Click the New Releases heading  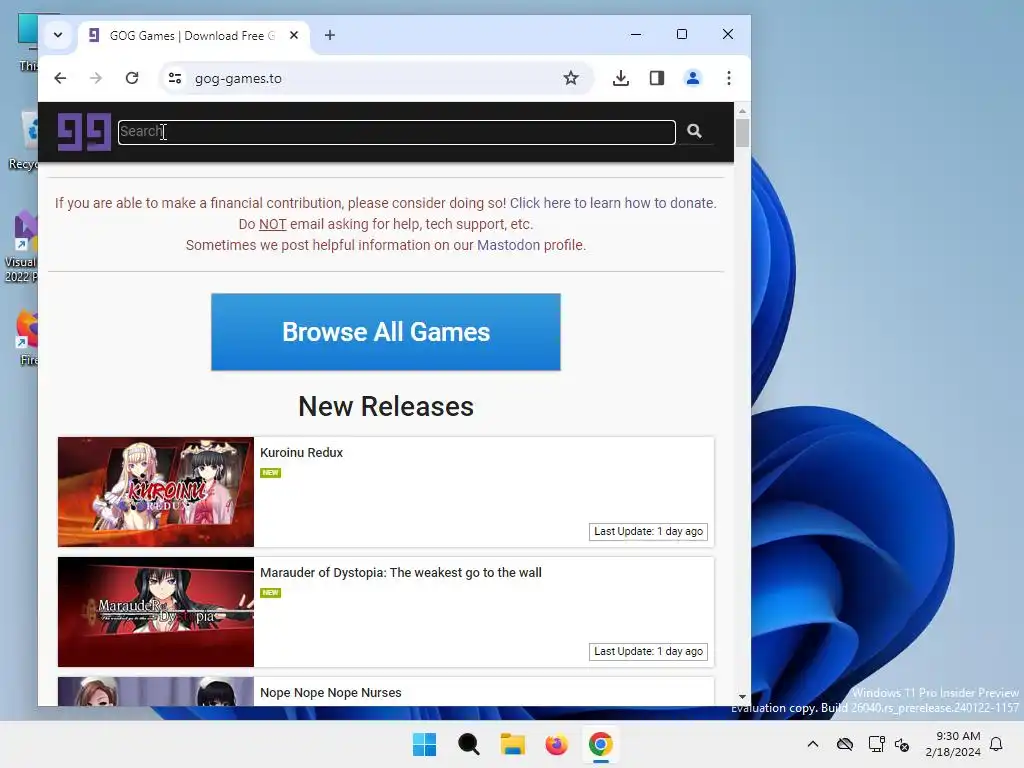coord(386,406)
